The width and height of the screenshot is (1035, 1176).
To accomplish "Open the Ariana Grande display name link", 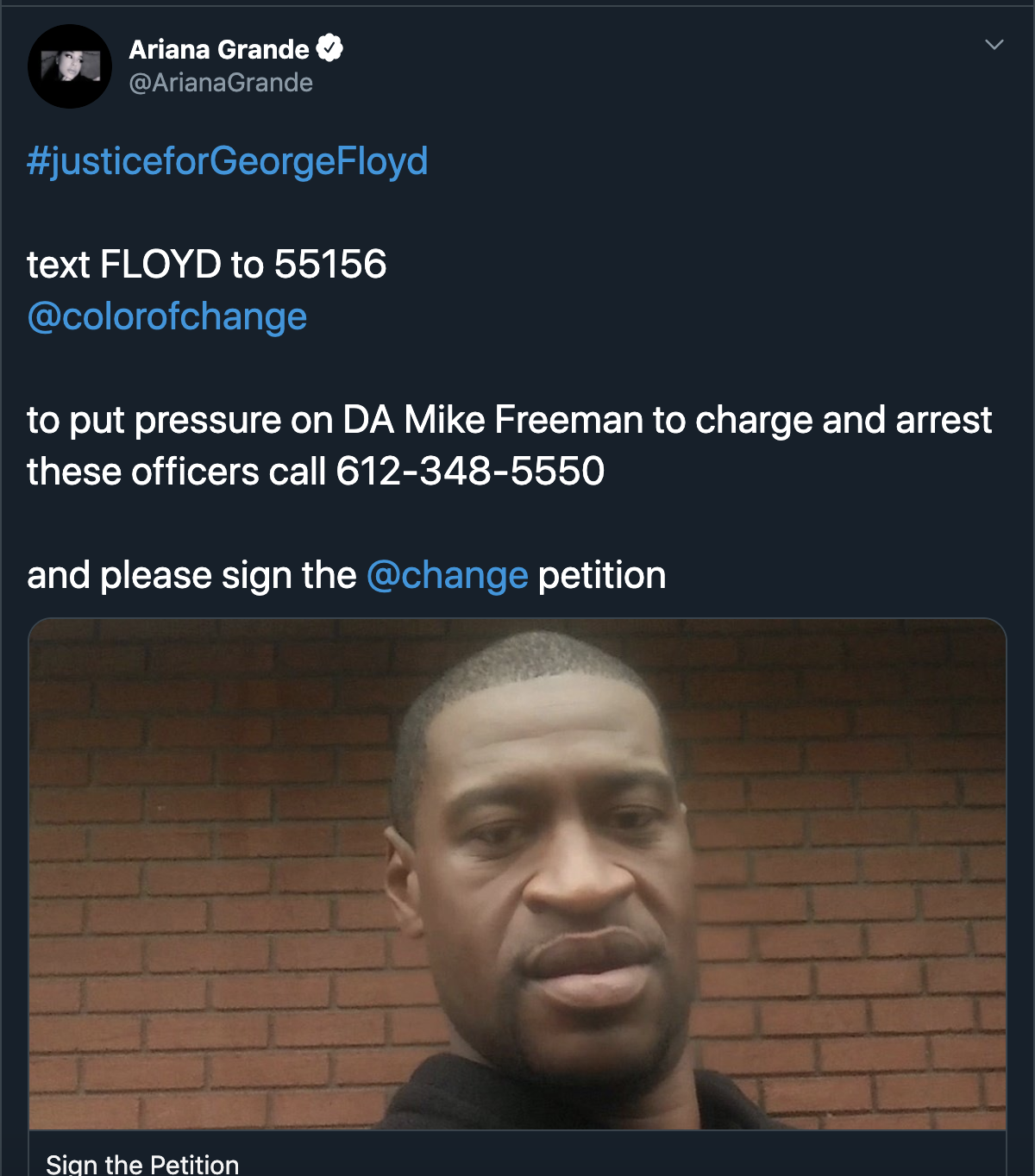I will pos(219,49).
